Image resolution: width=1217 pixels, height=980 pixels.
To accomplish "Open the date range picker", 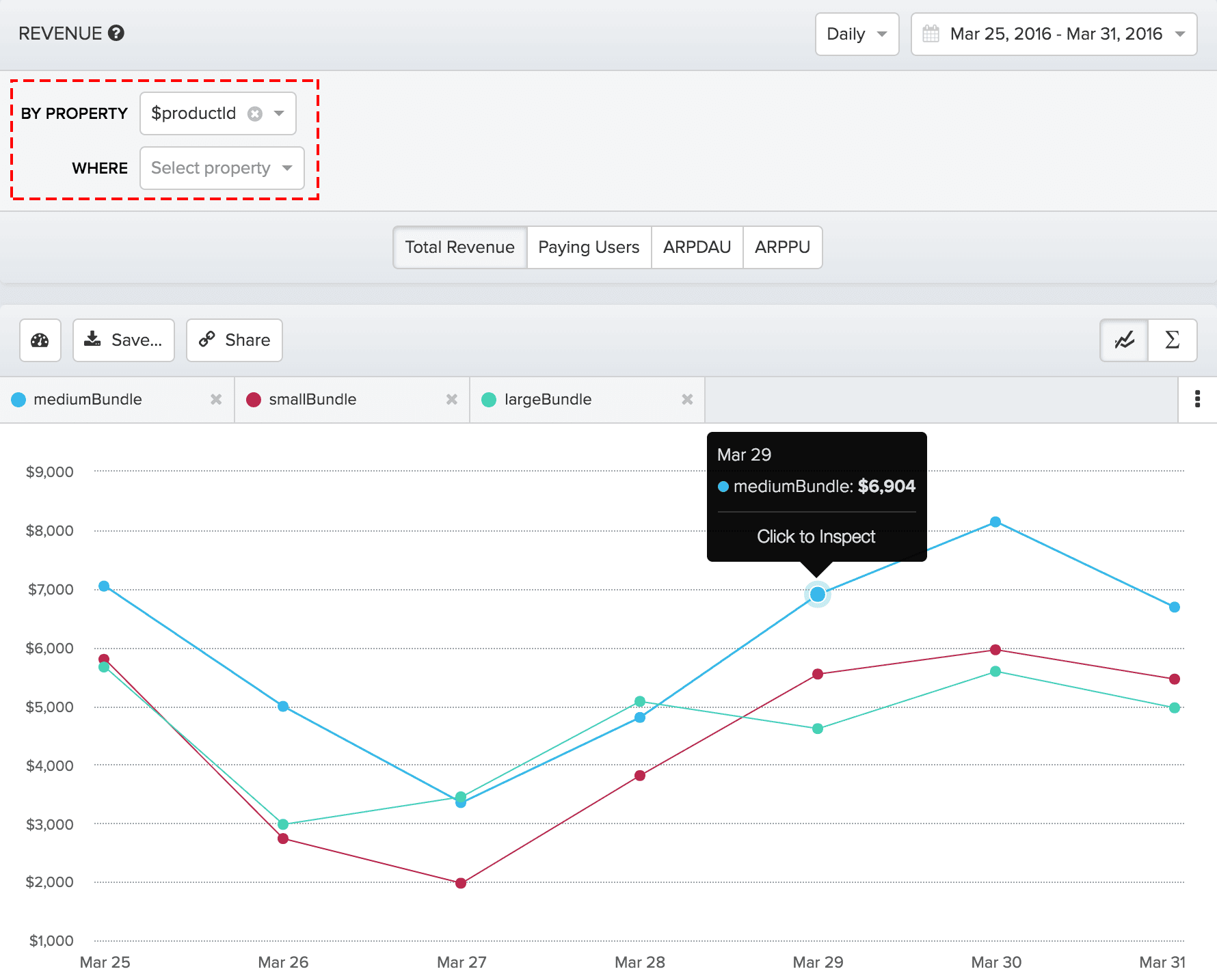I will click(x=1054, y=34).
